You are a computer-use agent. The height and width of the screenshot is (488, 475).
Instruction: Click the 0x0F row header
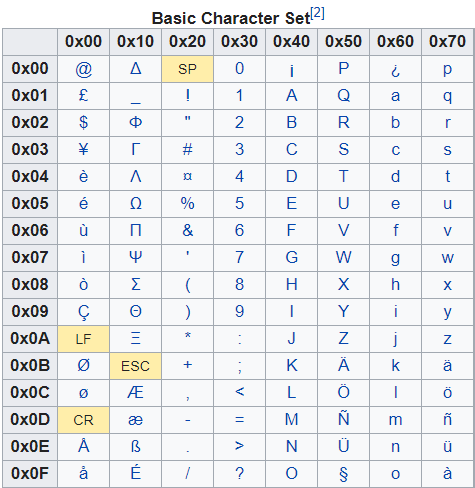[x=30, y=474]
